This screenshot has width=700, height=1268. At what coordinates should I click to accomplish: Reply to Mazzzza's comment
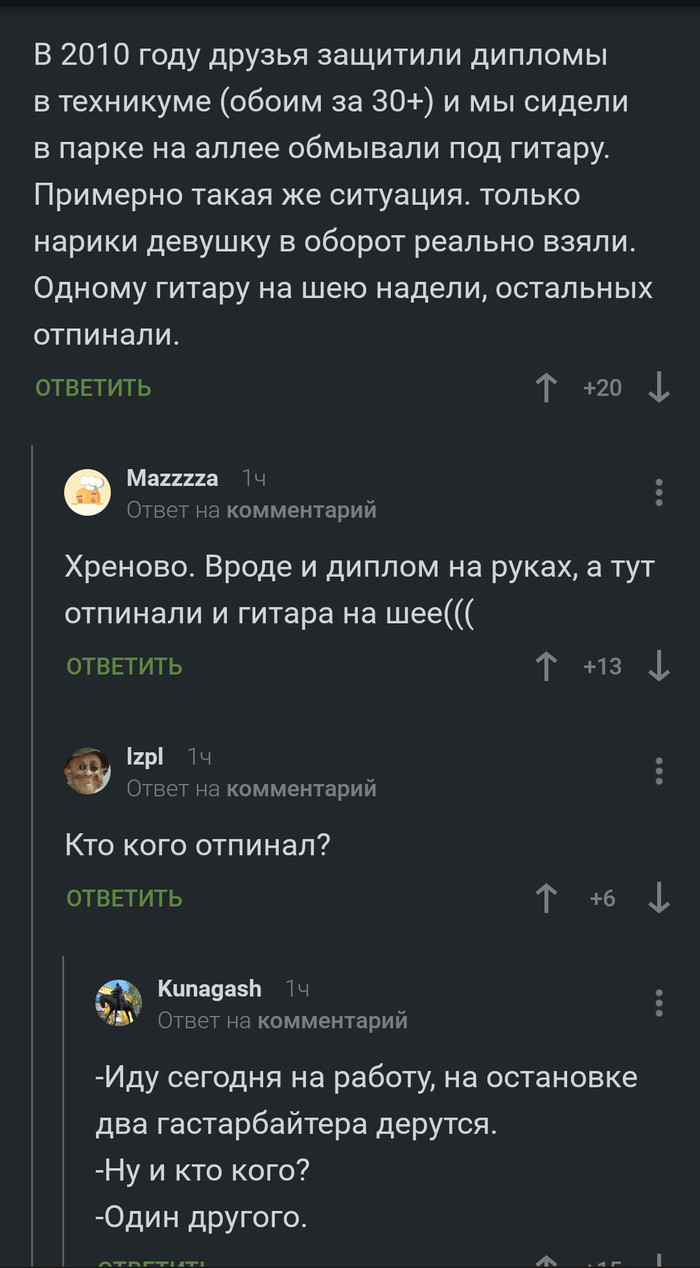click(x=123, y=665)
